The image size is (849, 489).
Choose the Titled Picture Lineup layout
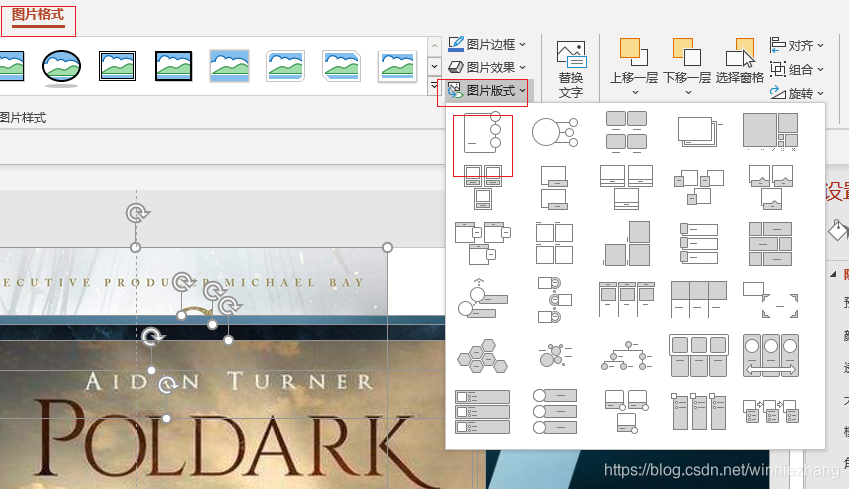pos(626,299)
